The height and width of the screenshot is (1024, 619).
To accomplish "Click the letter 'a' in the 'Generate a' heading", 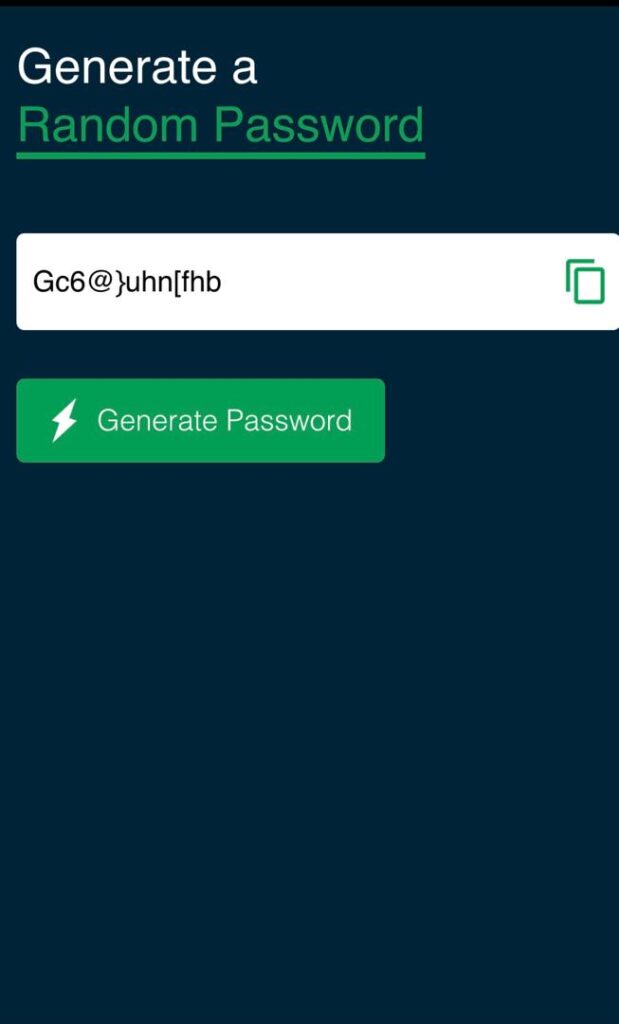I will (x=245, y=71).
